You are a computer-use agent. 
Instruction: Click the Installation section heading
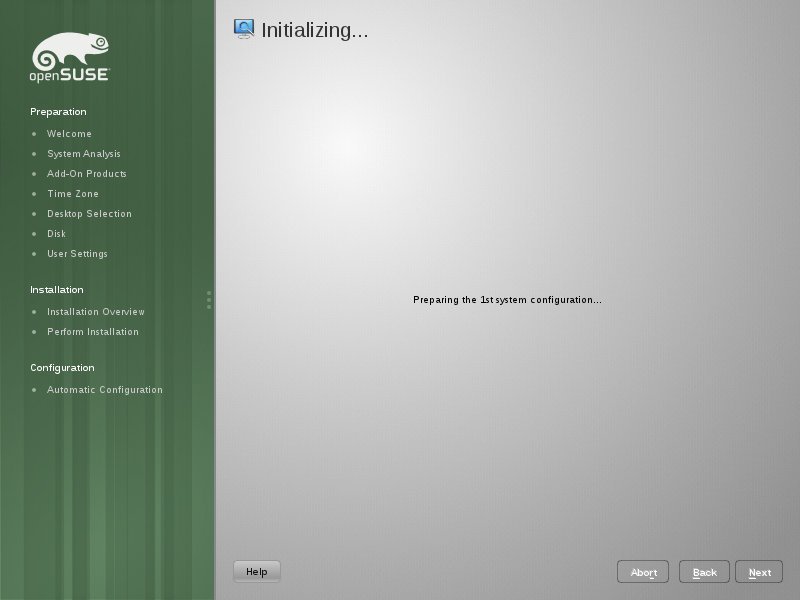pos(57,289)
